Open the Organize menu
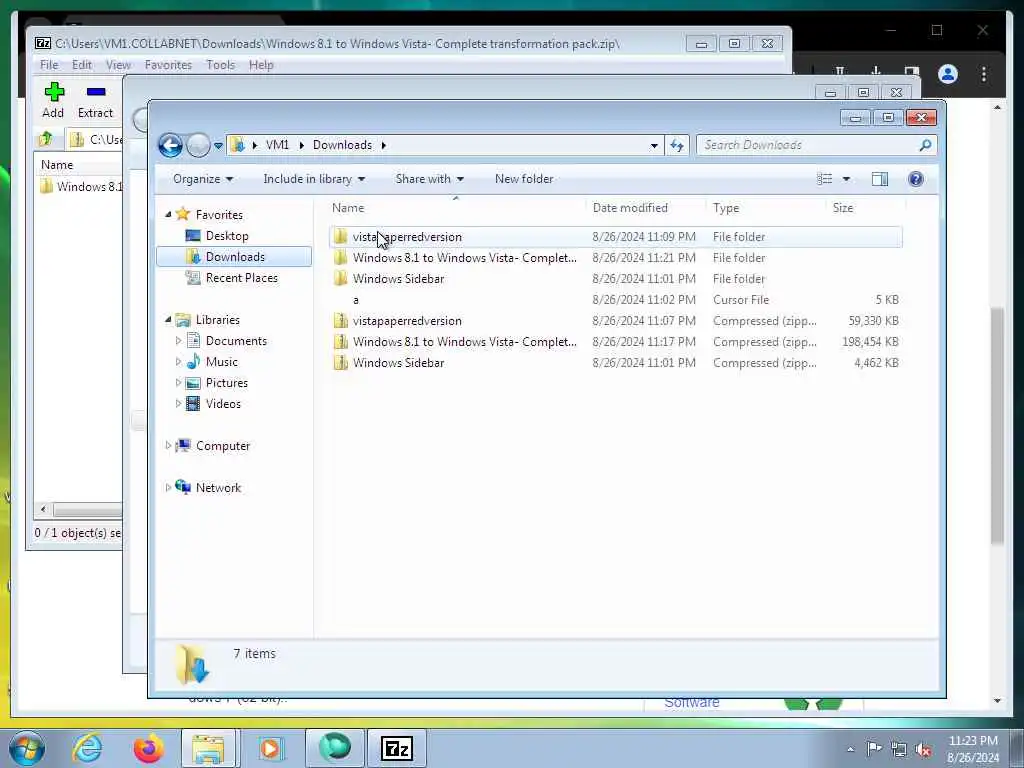Screen dimensions: 1024x768 [202, 179]
